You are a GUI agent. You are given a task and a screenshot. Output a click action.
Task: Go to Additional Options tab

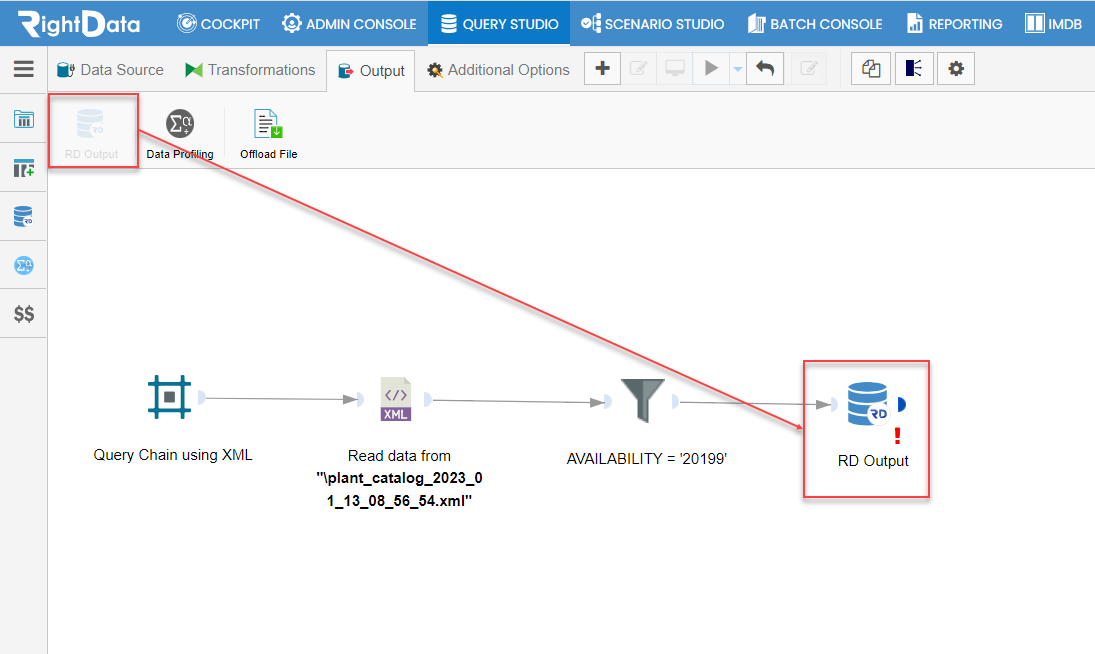[498, 70]
